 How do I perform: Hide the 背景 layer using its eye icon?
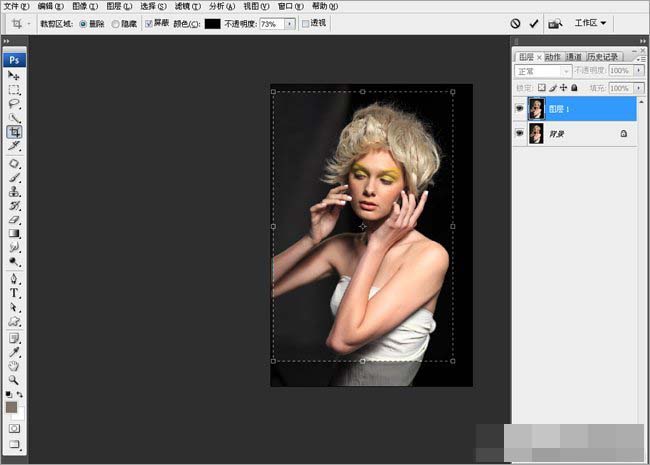click(x=519, y=133)
